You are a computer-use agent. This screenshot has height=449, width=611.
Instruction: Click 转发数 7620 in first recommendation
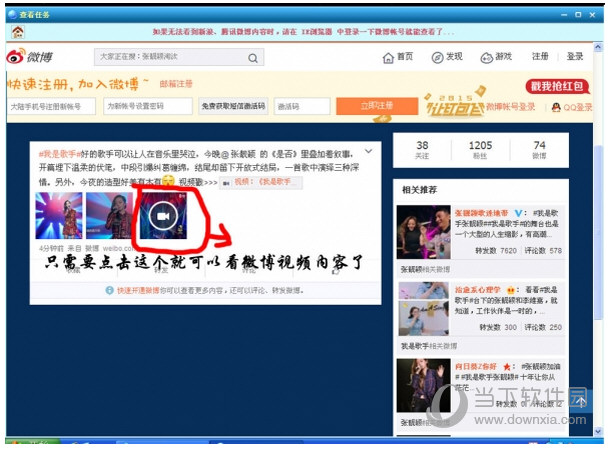pos(496,251)
